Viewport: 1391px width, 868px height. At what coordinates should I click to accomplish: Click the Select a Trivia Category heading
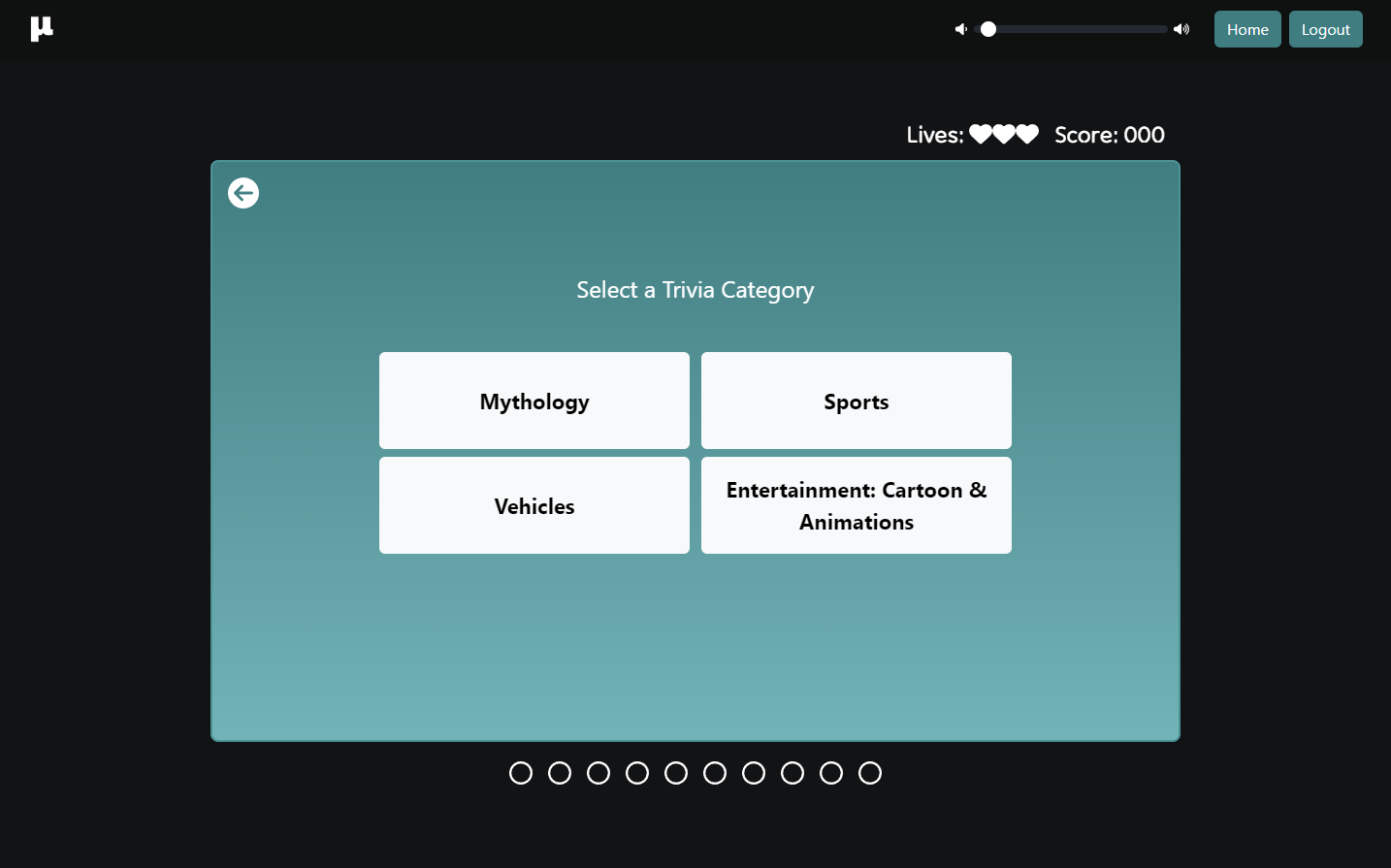[x=695, y=290]
